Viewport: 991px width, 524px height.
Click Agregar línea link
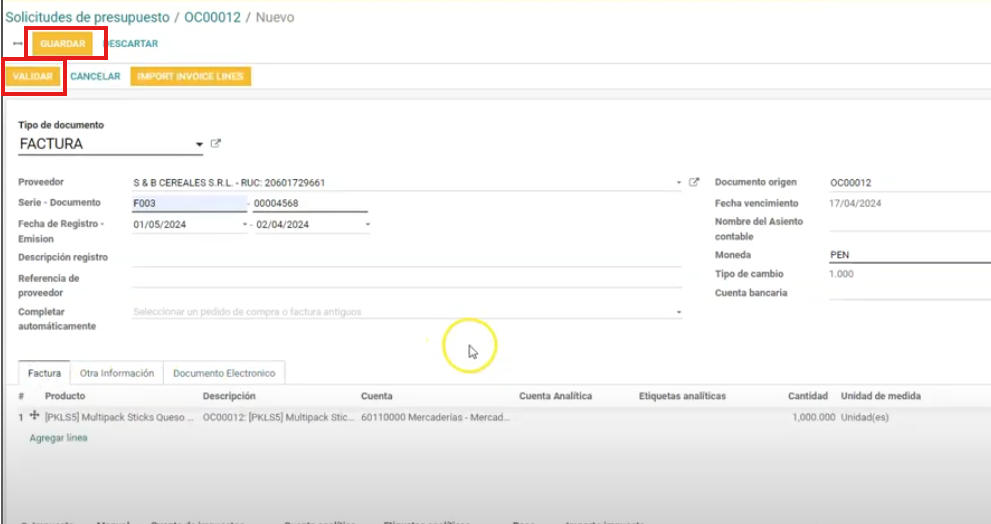tap(58, 438)
